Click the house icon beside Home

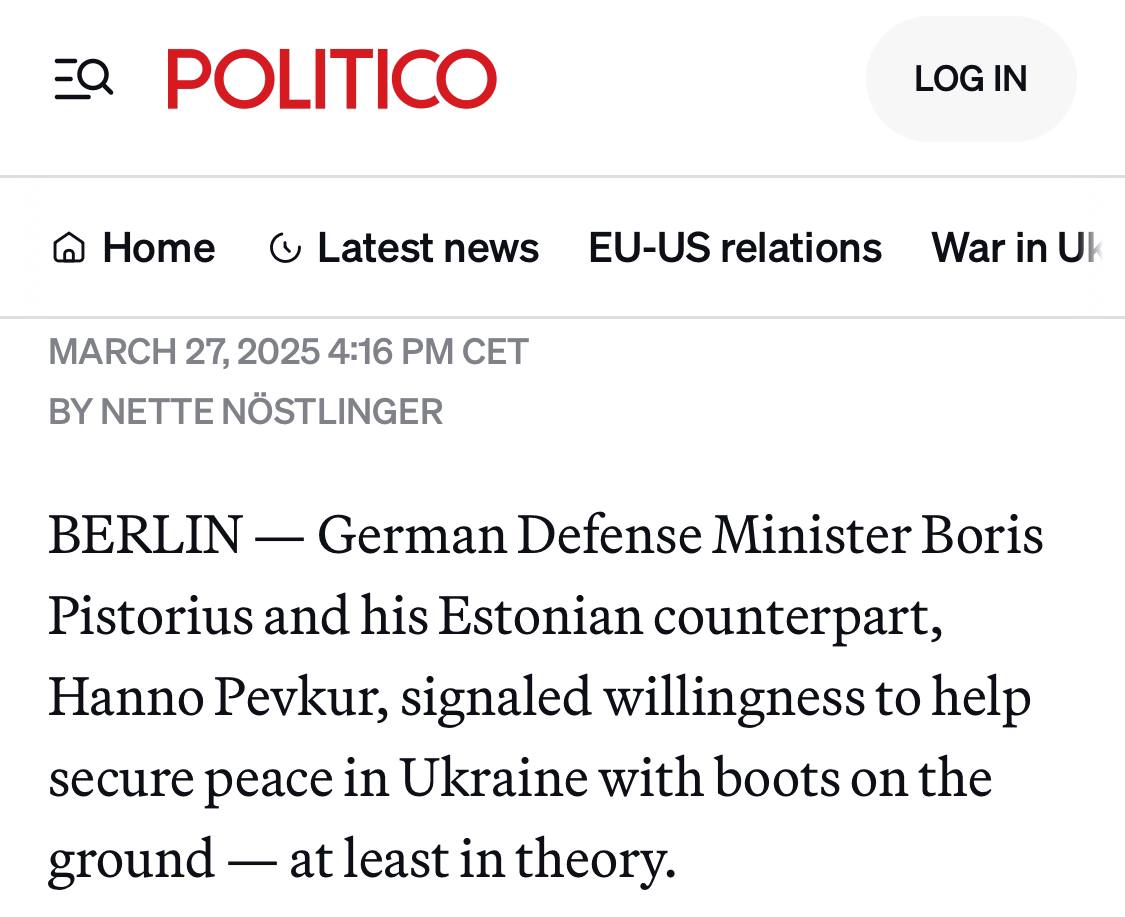(68, 248)
